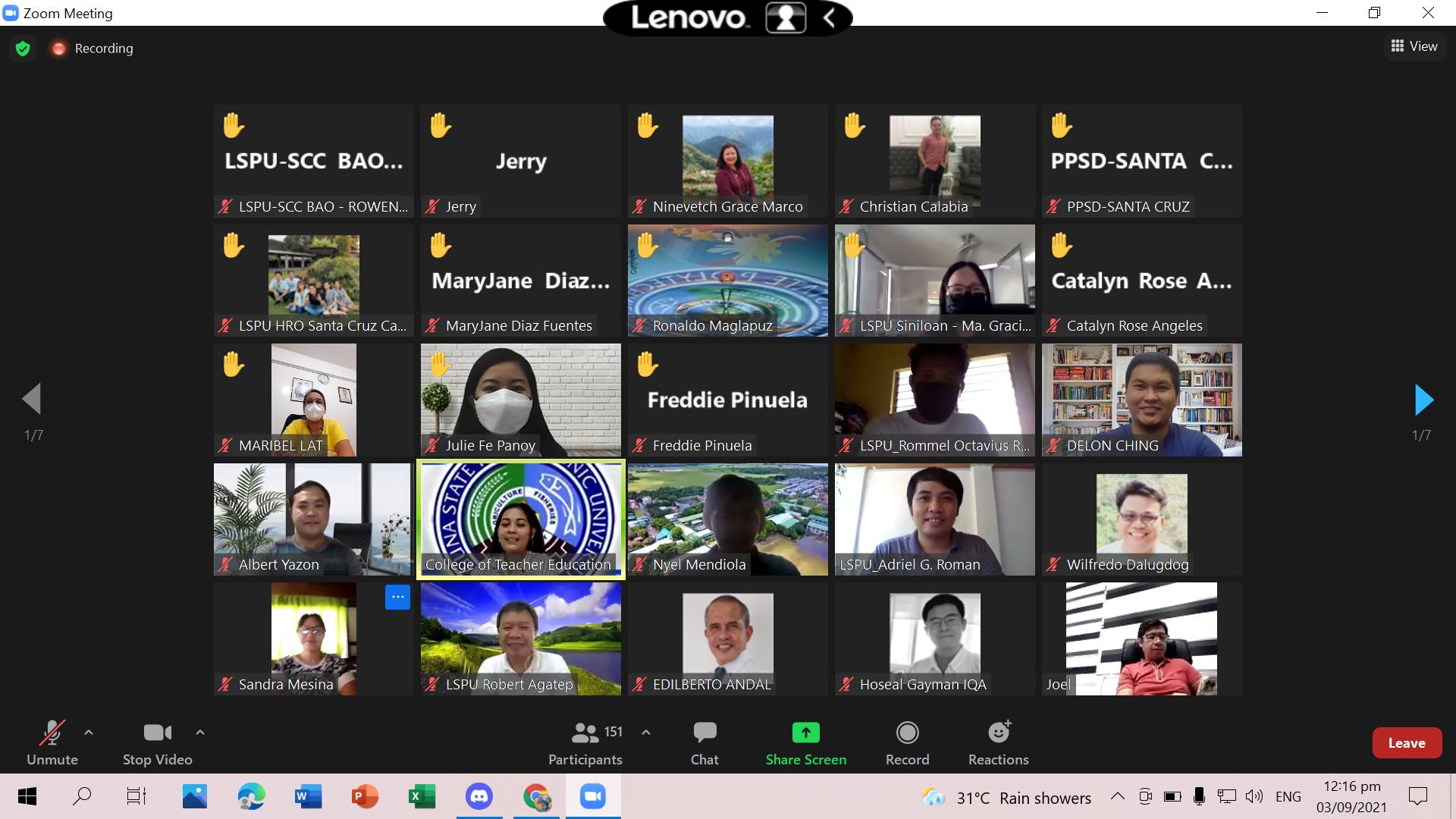
Task: Open Discord from the taskbar
Action: point(479,796)
